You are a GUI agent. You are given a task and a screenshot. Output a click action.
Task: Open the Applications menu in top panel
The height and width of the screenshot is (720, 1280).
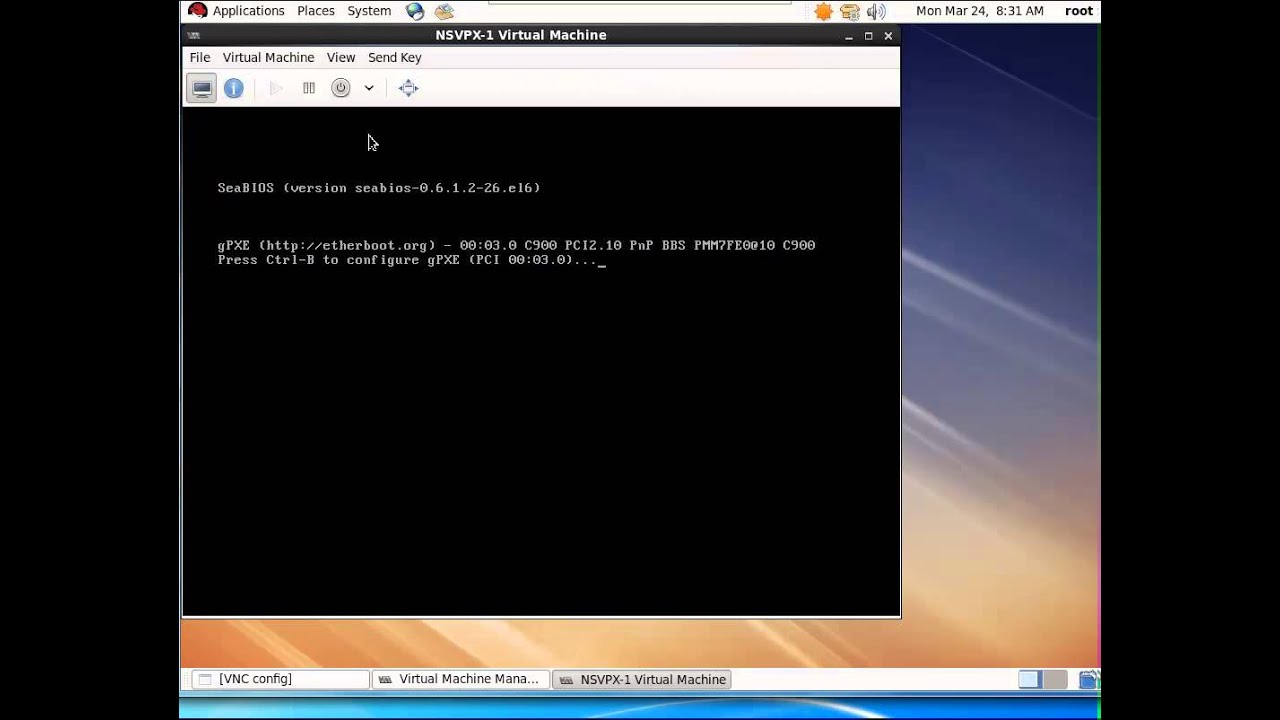248,11
